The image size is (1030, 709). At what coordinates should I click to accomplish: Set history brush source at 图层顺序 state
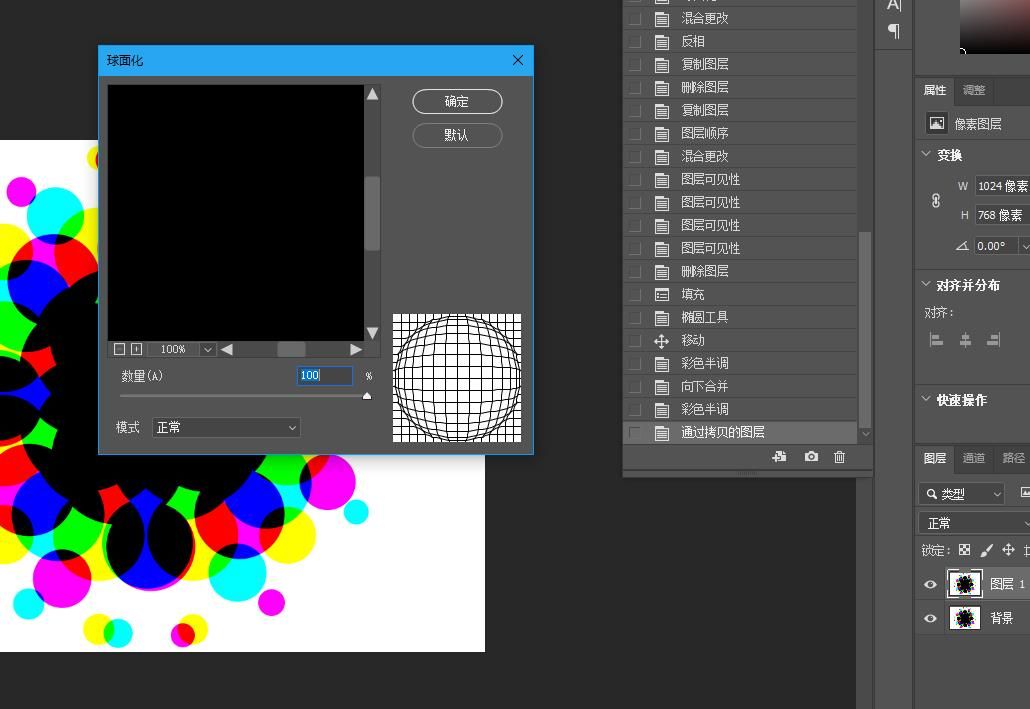[x=635, y=133]
